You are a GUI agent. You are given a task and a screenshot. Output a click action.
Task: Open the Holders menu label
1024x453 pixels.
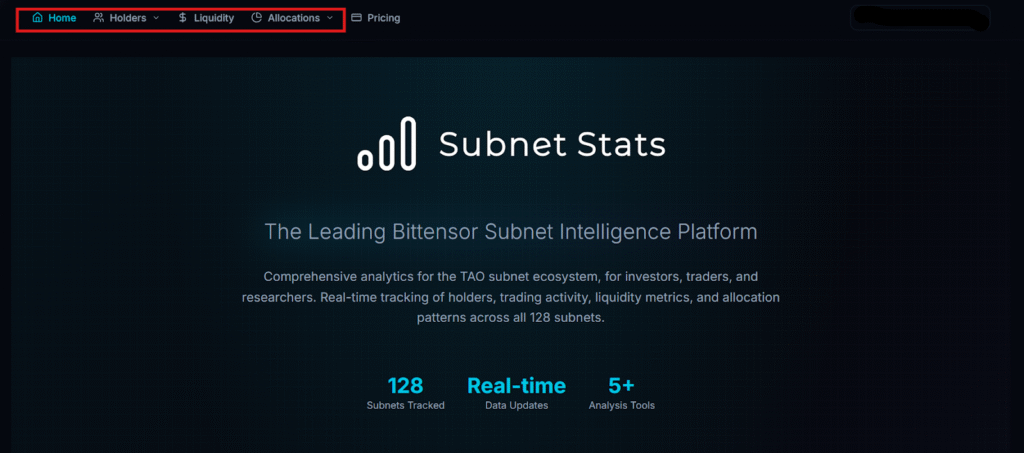128,18
